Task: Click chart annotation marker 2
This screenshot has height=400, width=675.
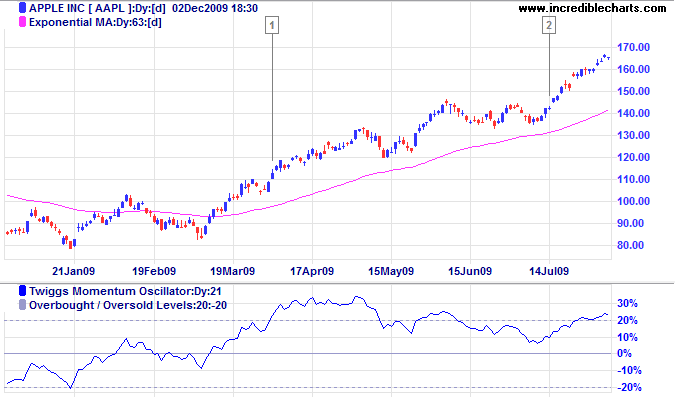Action: click(549, 25)
